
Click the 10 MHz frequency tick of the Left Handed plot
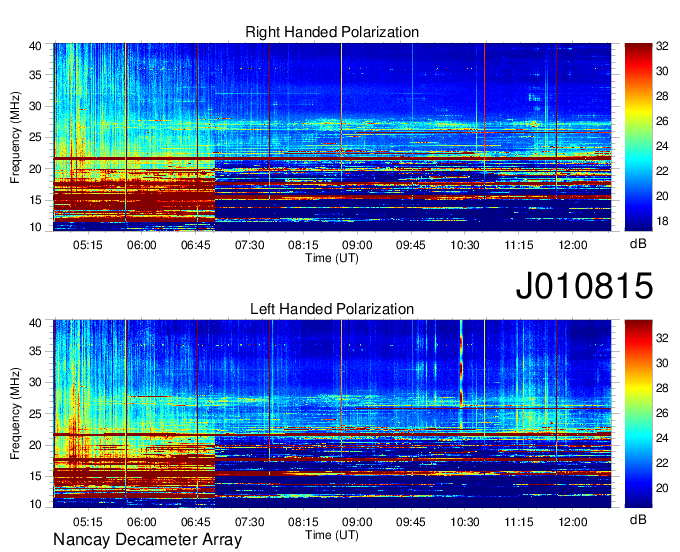36,504
